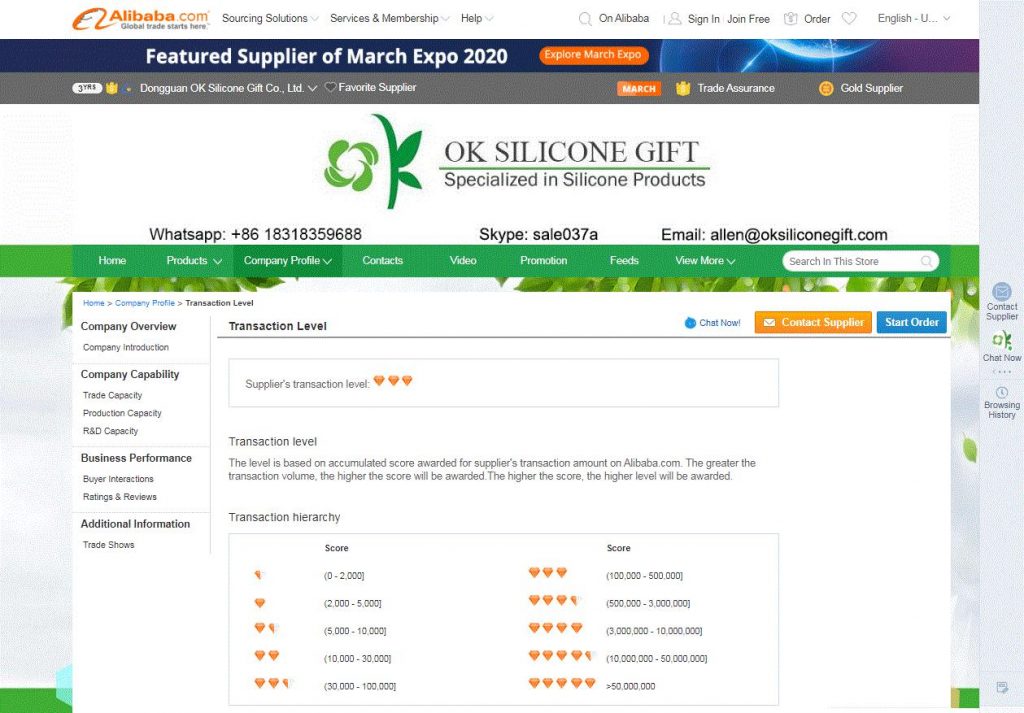This screenshot has height=713, width=1024.
Task: Expand the Services & Membership menu
Action: (x=389, y=18)
